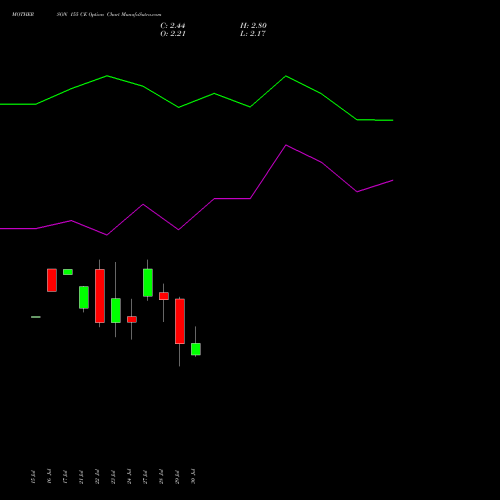Click the "24 Jul" date axis label

[x=129, y=477]
